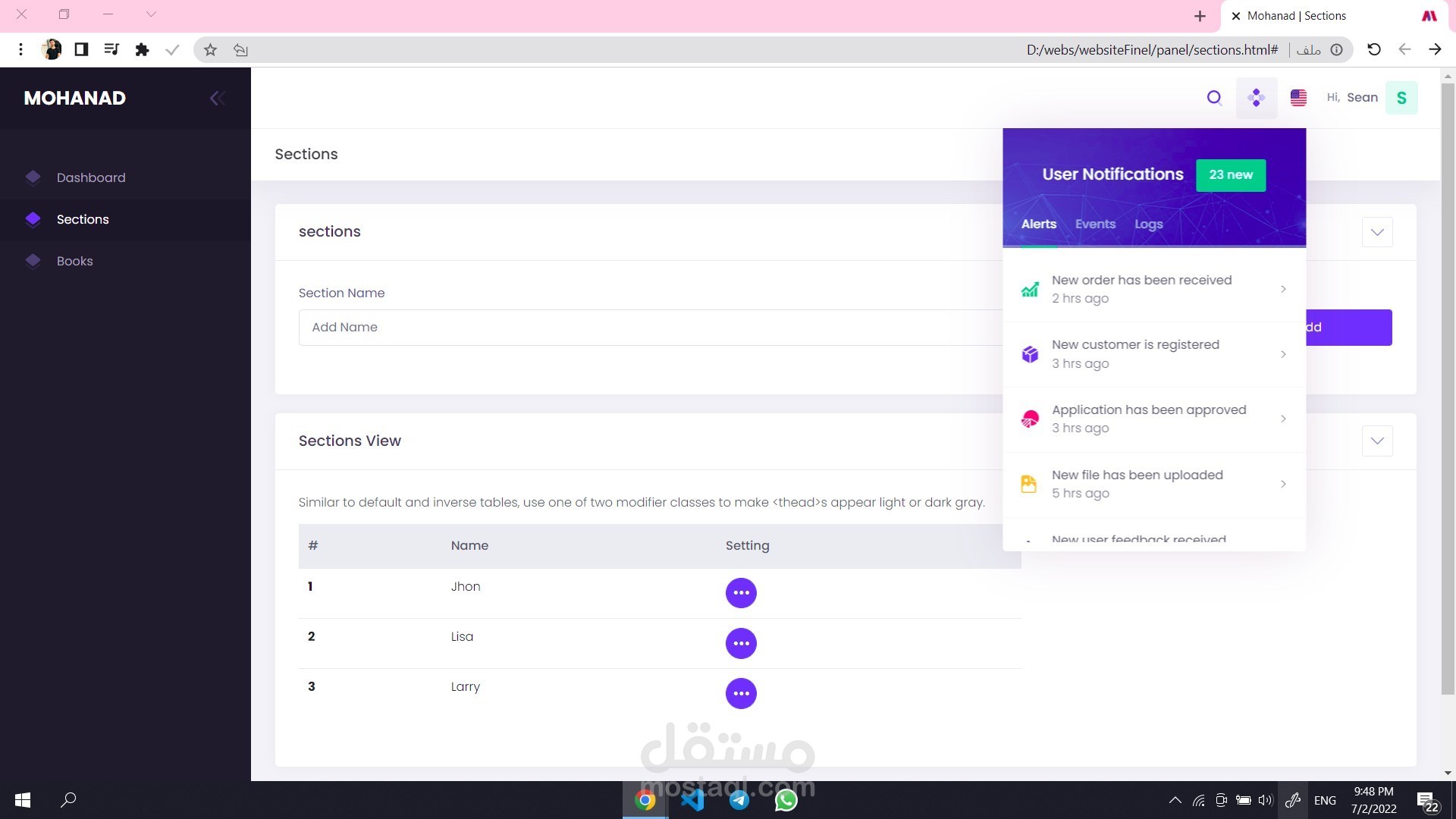Switch to the Logs tab

pyautogui.click(x=1148, y=224)
